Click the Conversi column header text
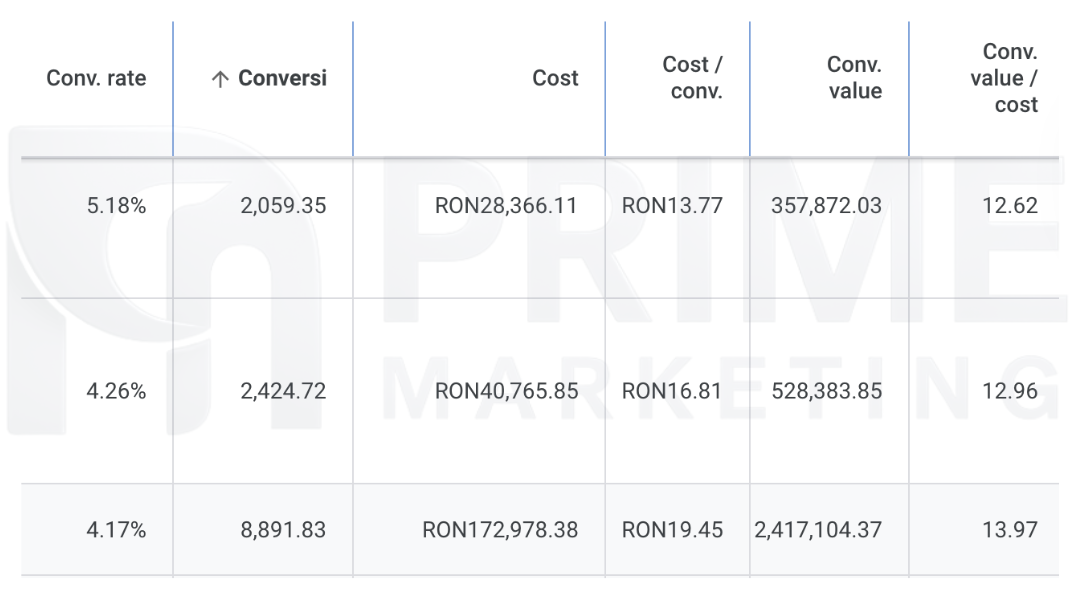The width and height of the screenshot is (1080, 600). [281, 78]
